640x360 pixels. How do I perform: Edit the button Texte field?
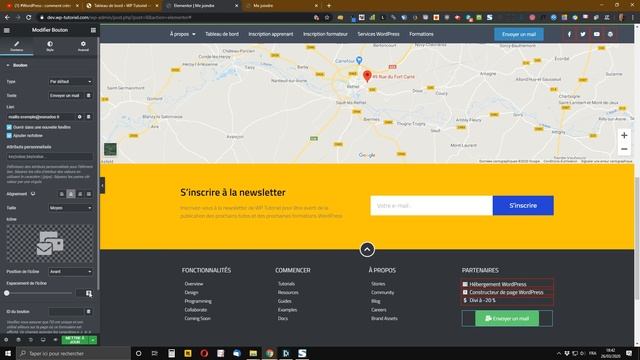66,96
